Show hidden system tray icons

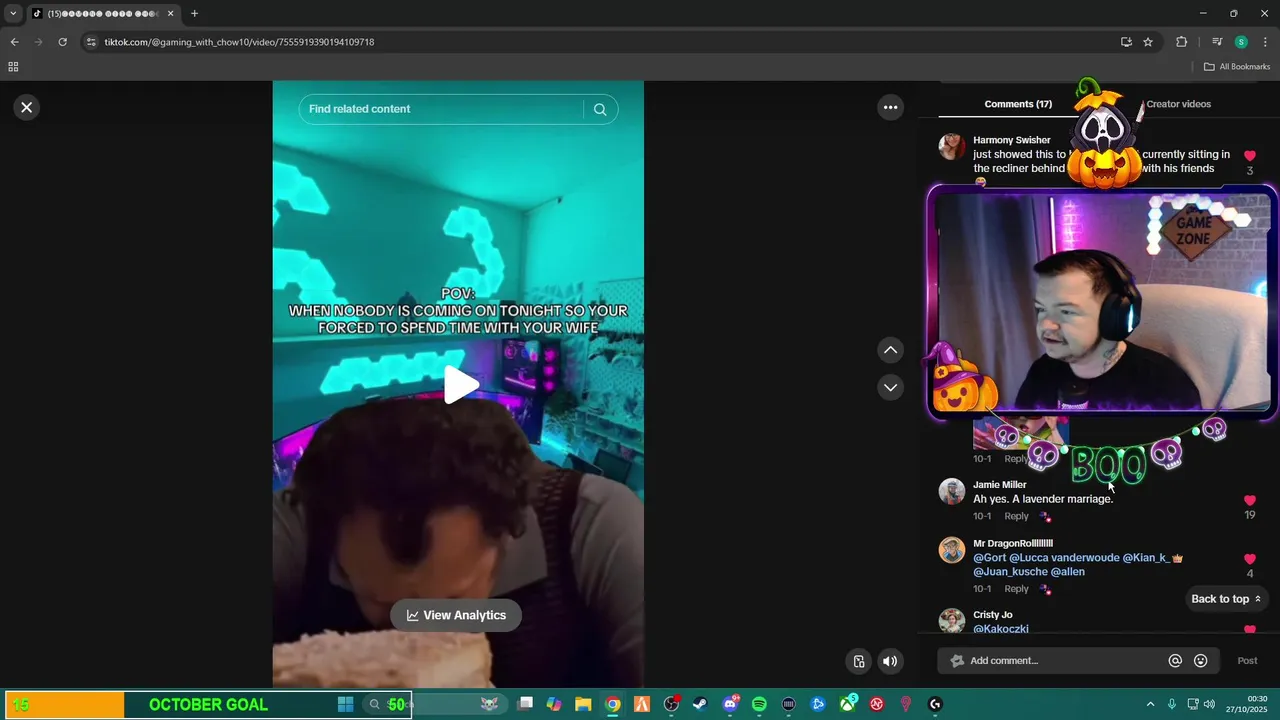click(x=1150, y=704)
